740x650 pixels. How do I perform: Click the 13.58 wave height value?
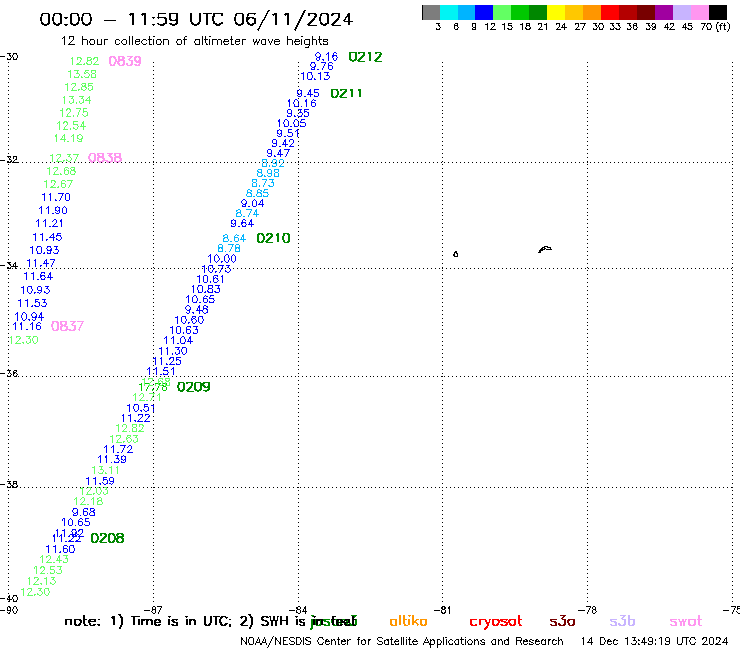coord(82,74)
